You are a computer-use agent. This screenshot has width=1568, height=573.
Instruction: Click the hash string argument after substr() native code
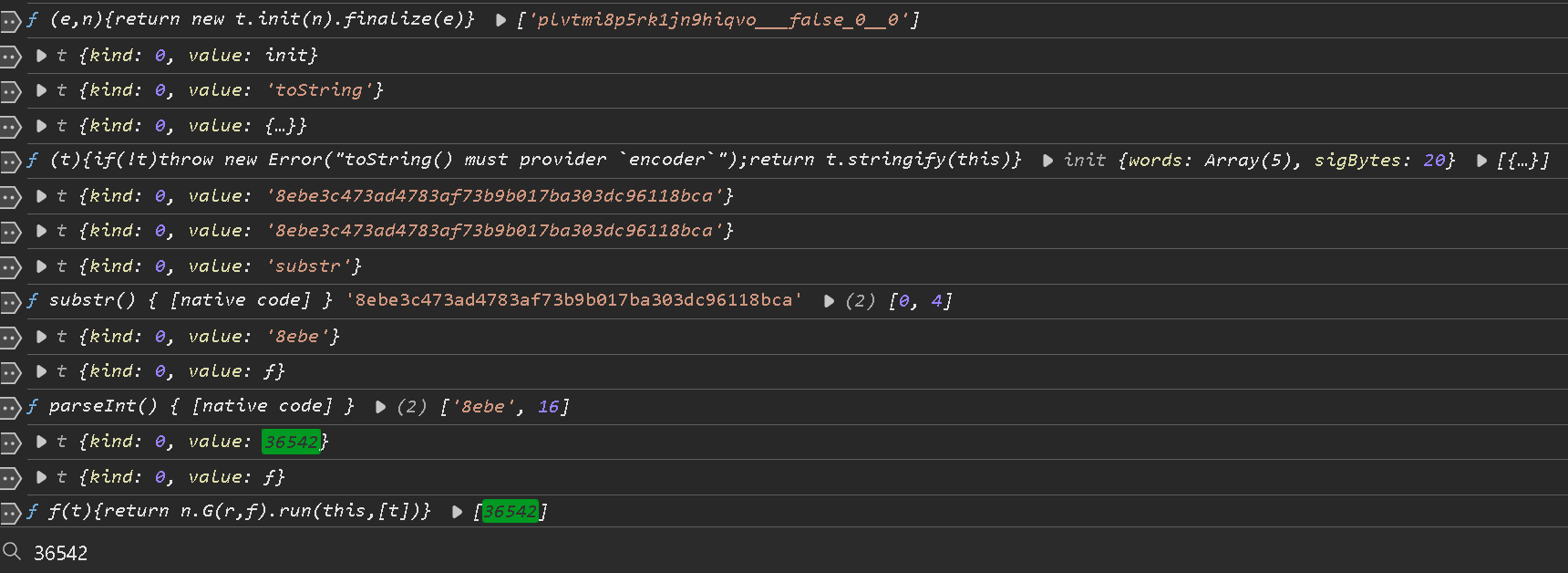[574, 300]
